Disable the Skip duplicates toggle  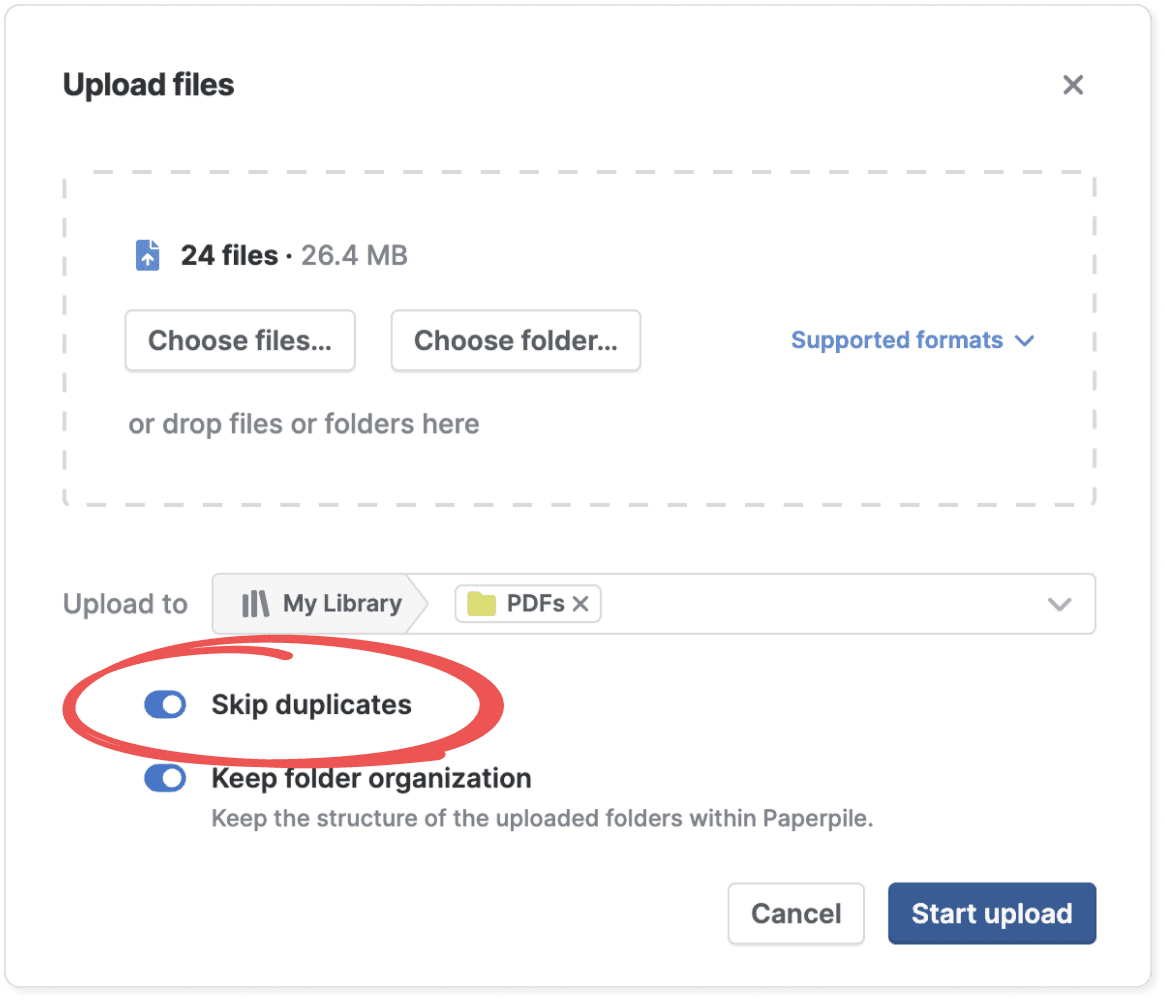(165, 705)
